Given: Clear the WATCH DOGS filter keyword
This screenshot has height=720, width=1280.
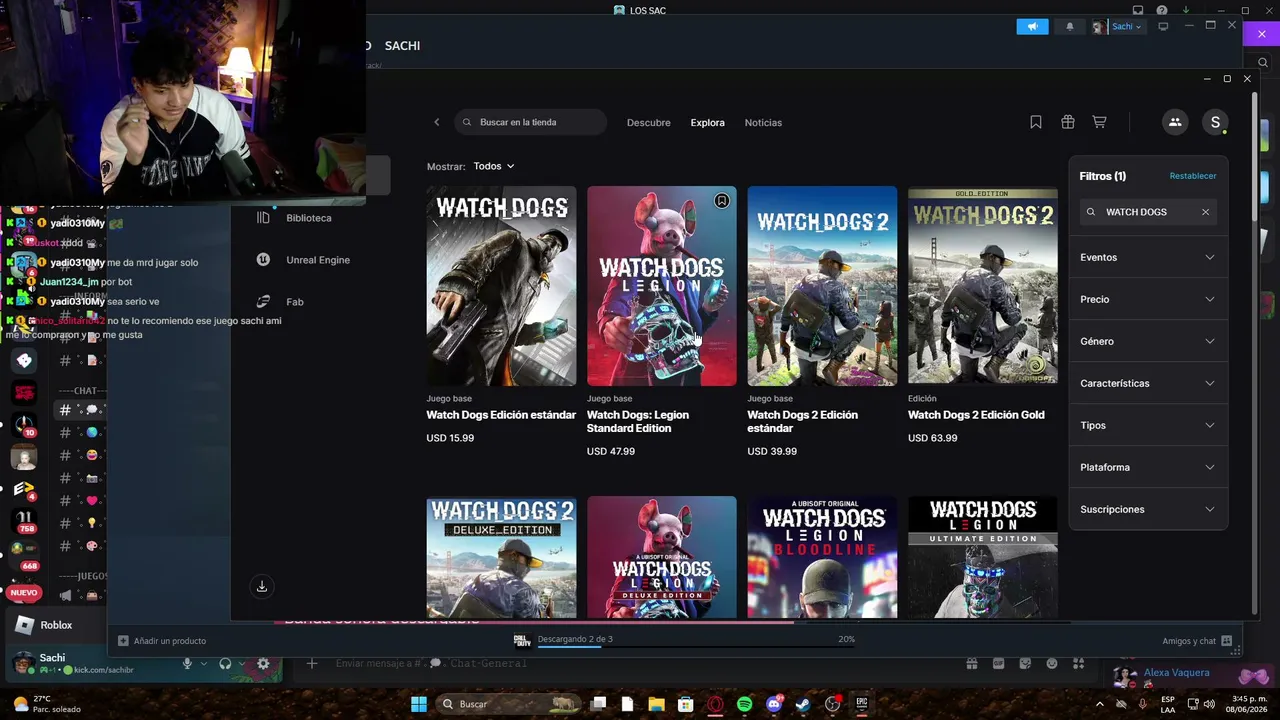Looking at the screenshot, I should [x=1205, y=212].
